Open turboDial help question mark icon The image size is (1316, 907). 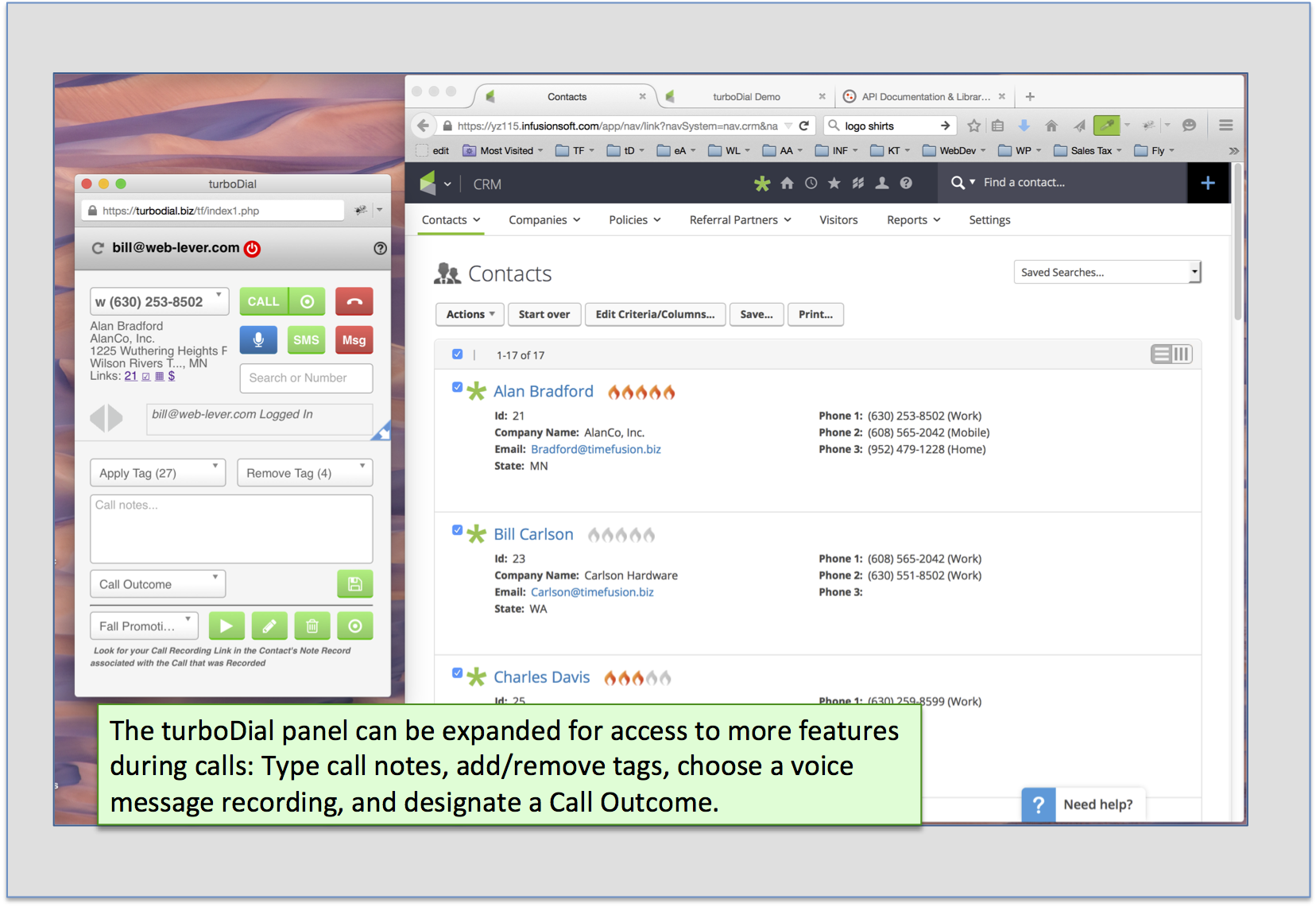tap(381, 248)
